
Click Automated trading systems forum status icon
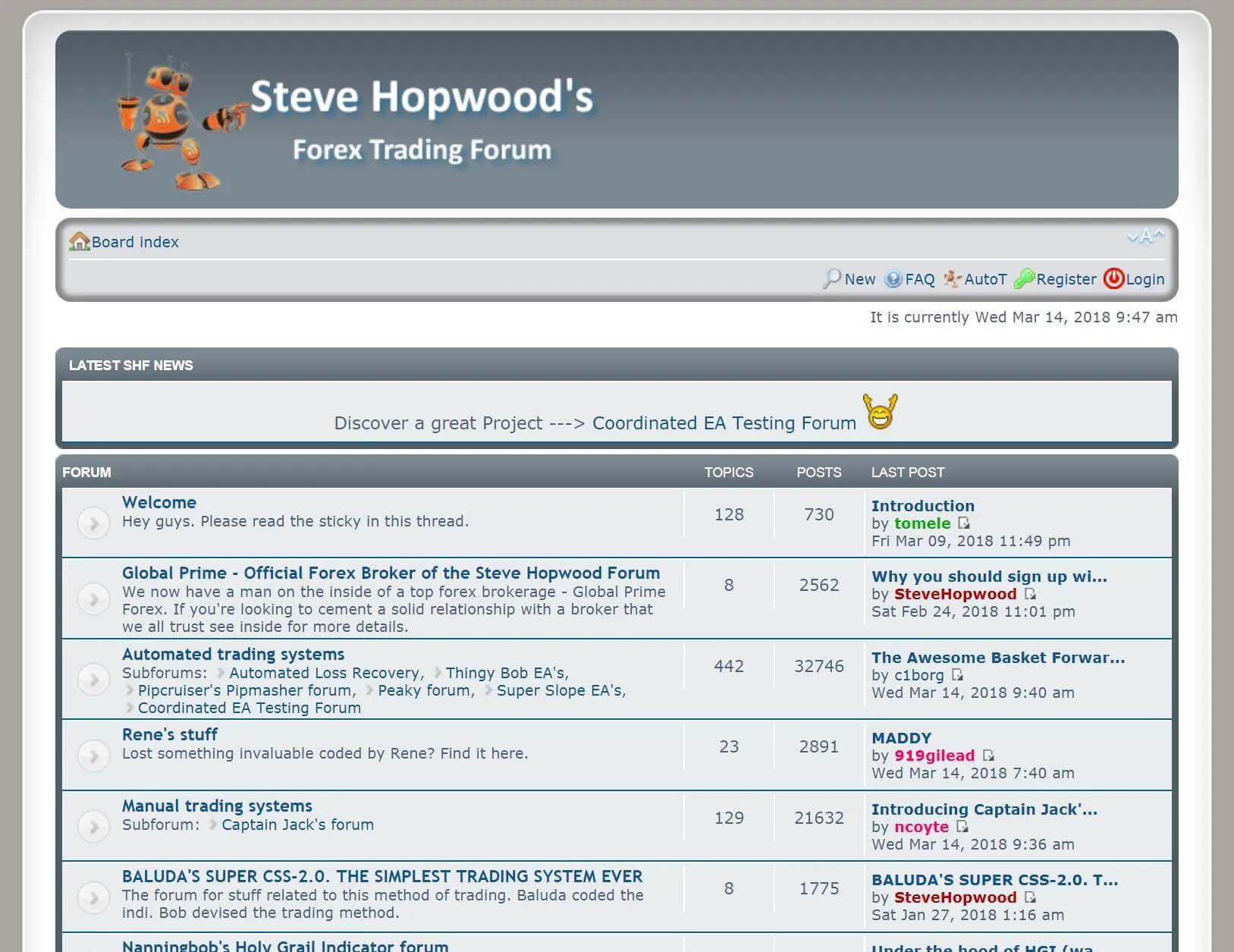[94, 680]
